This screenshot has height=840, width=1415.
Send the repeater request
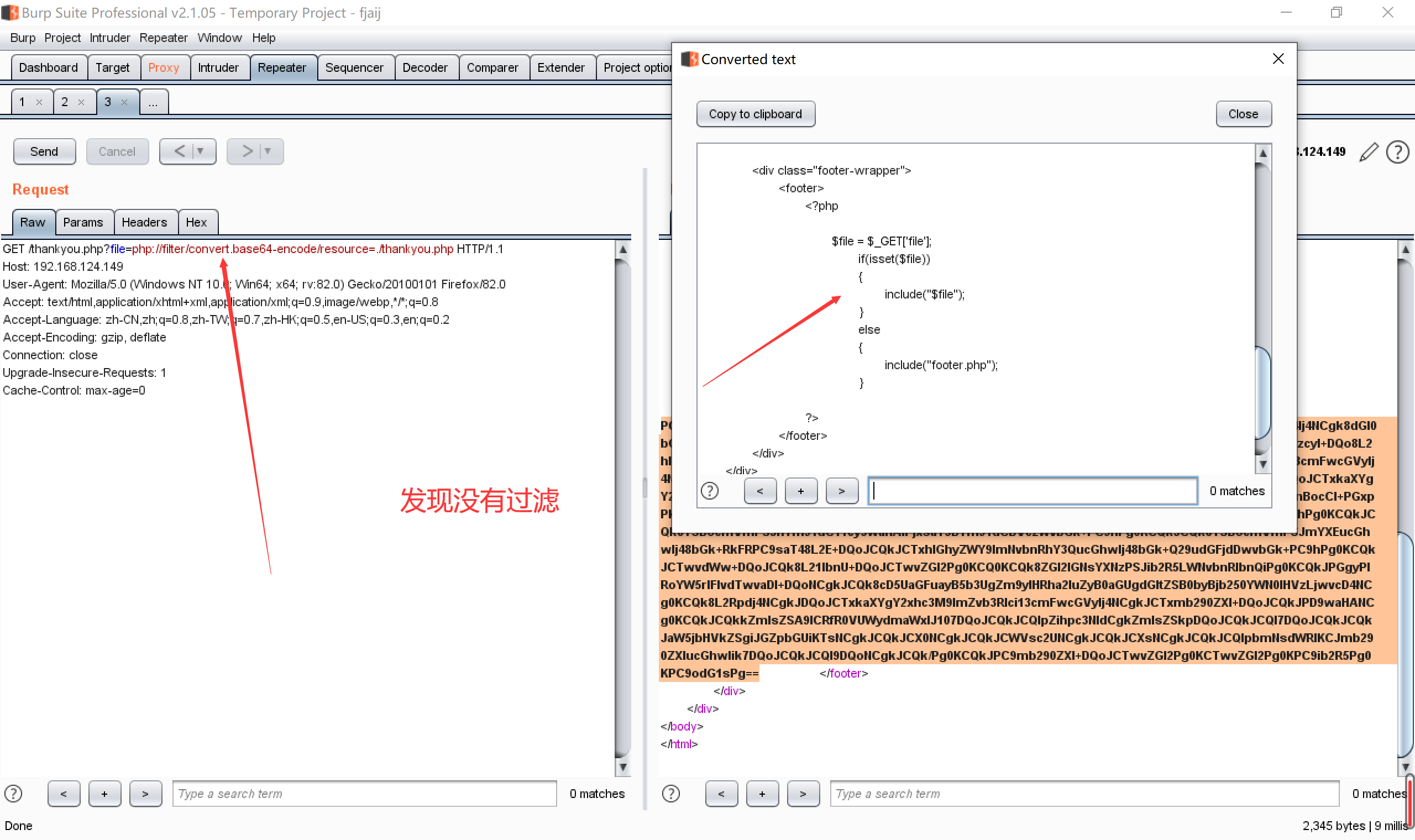[x=44, y=151]
